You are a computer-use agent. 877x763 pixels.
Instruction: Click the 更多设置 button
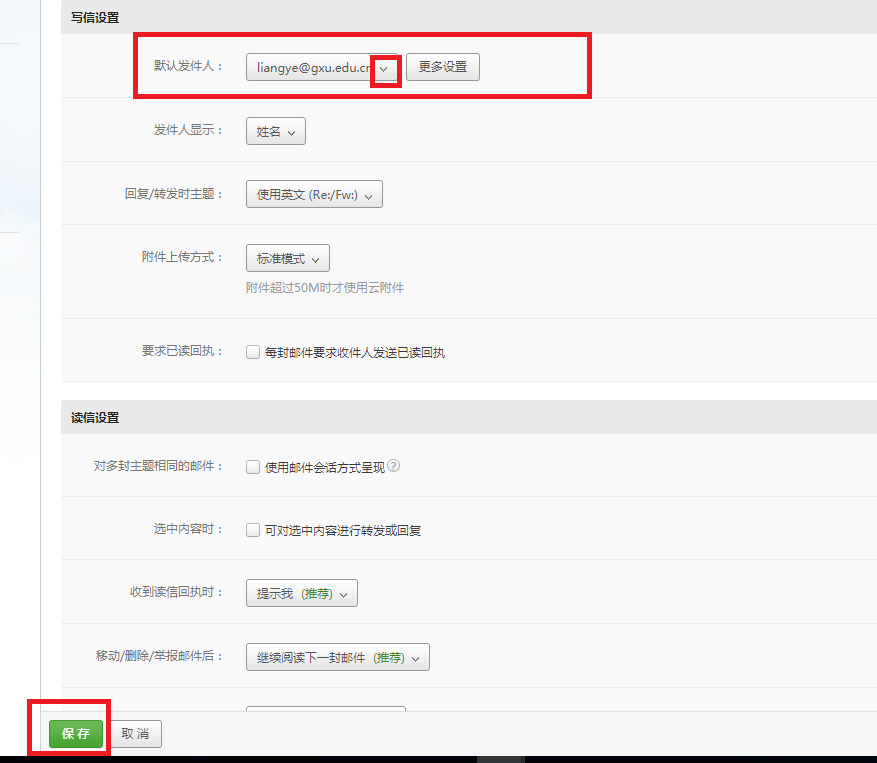point(442,67)
